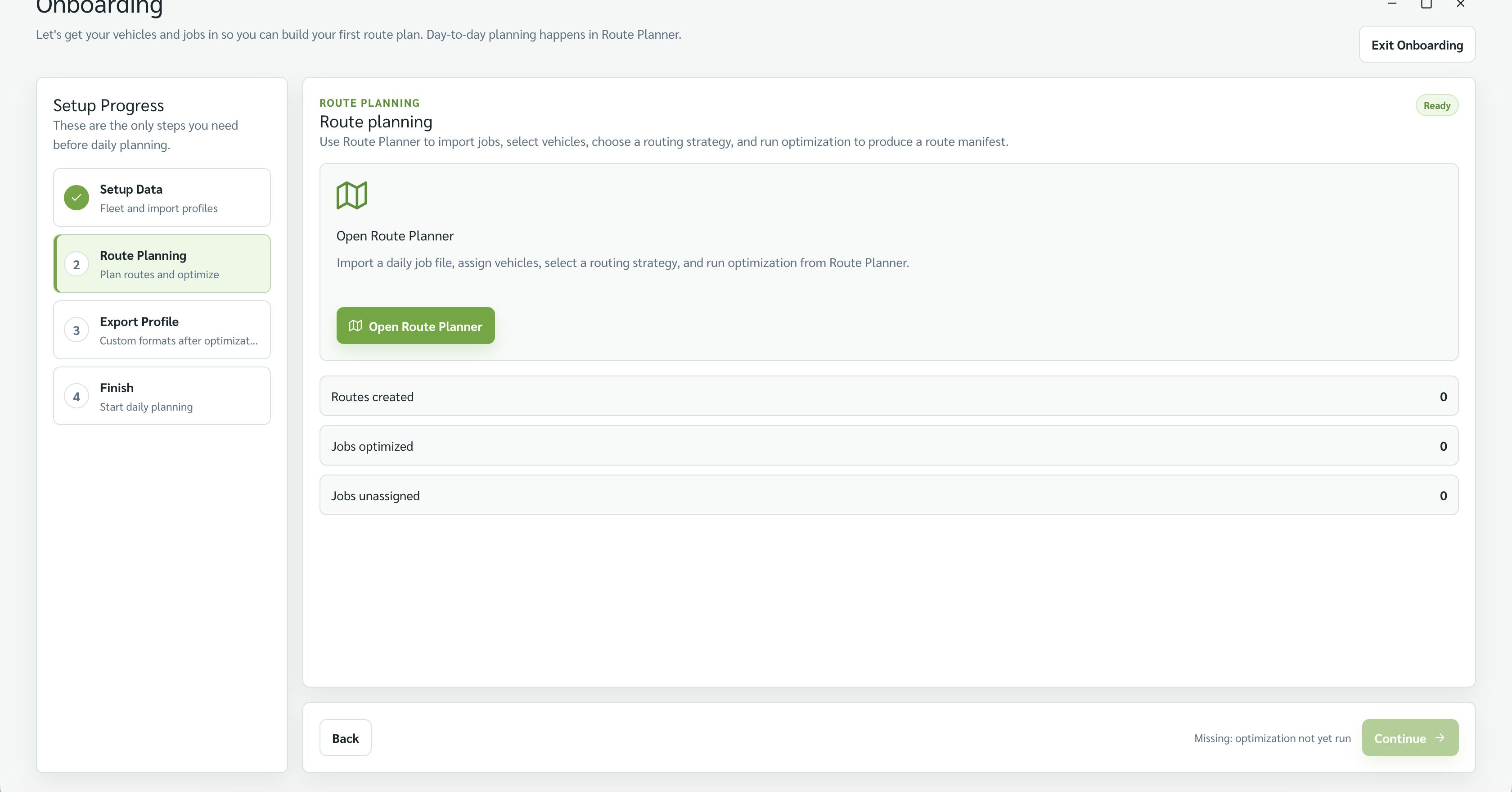The image size is (1512, 792).
Task: Select the Routes created row
Action: tap(889, 396)
